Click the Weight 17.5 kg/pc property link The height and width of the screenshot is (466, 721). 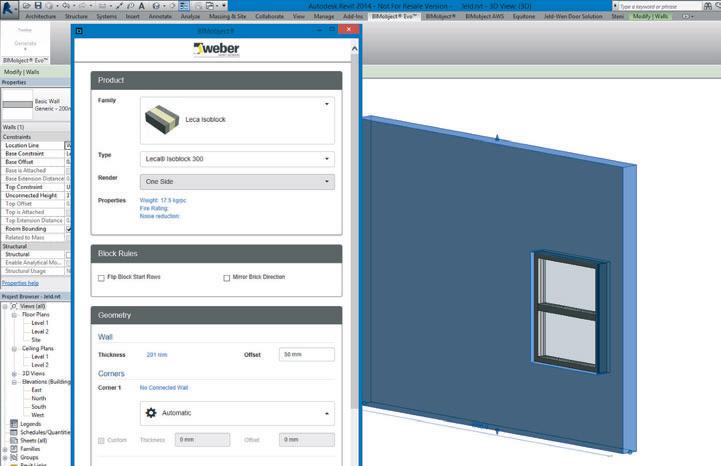pos(163,201)
